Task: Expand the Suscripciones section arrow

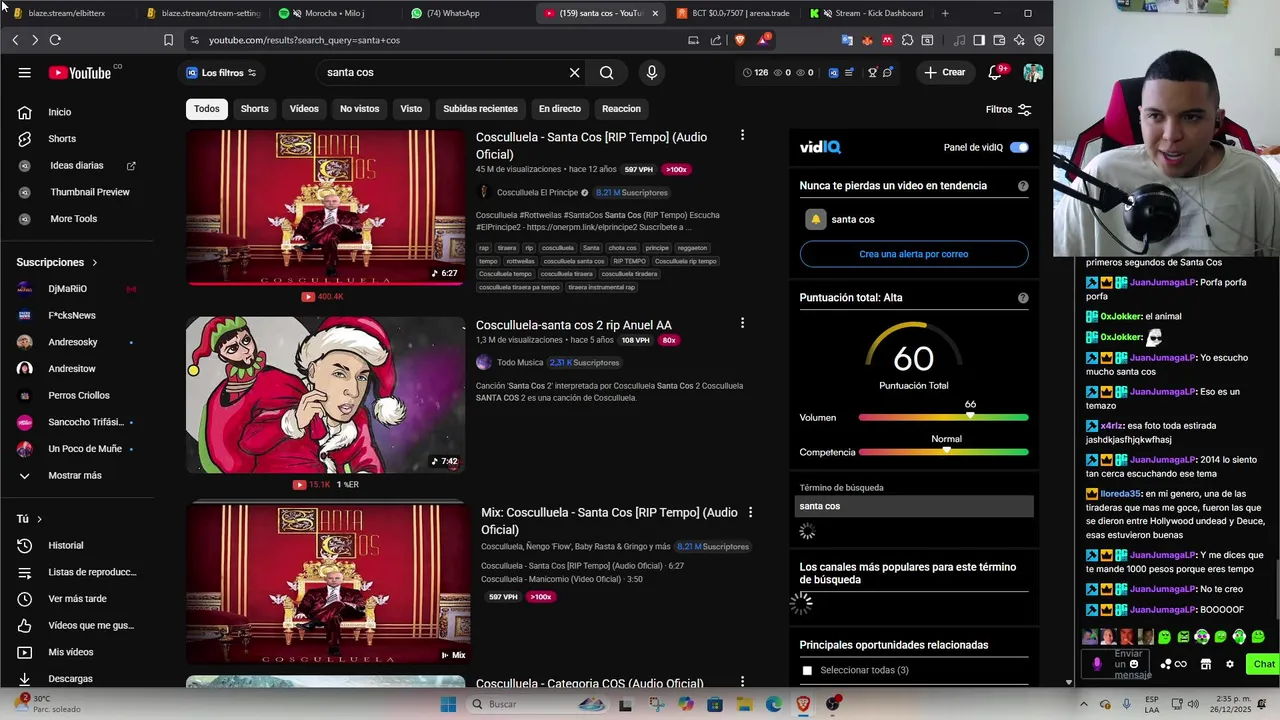Action: pos(95,263)
